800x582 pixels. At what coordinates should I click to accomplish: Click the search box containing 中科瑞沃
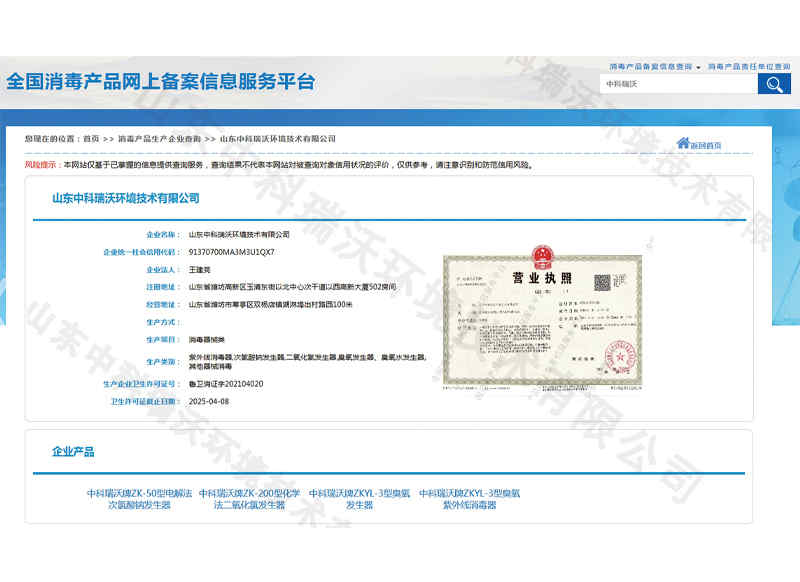pos(678,84)
